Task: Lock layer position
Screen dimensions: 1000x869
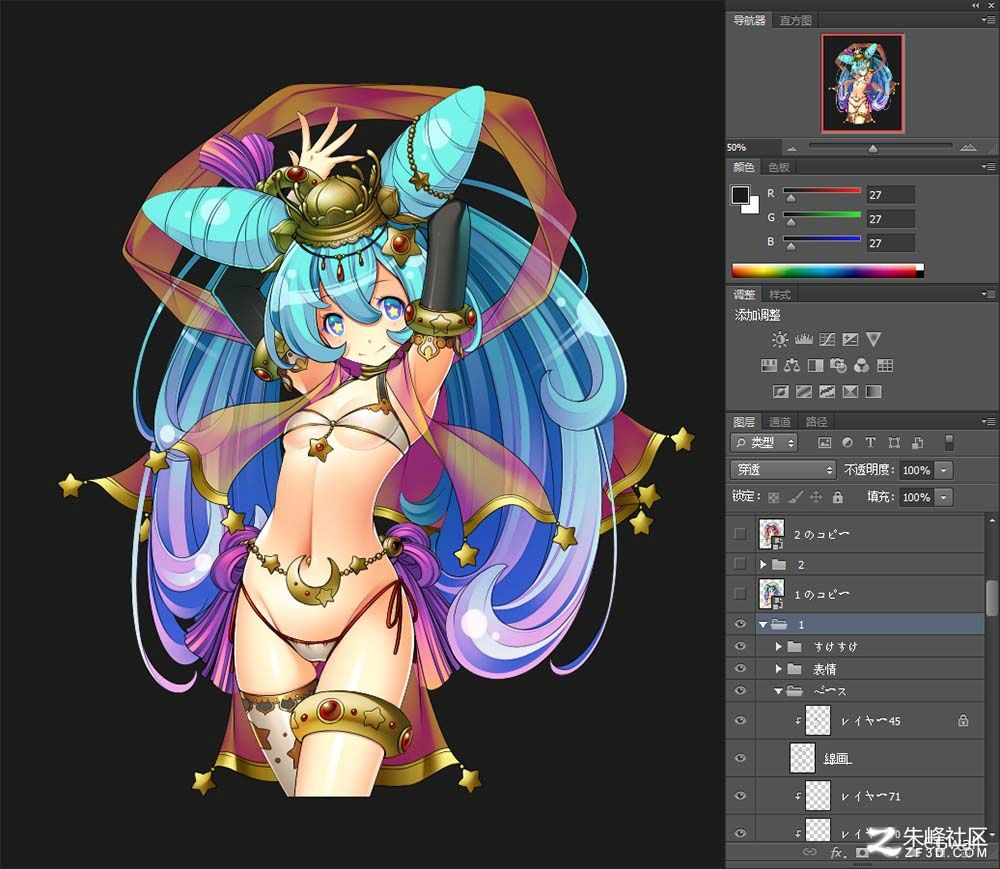Action: click(x=816, y=497)
